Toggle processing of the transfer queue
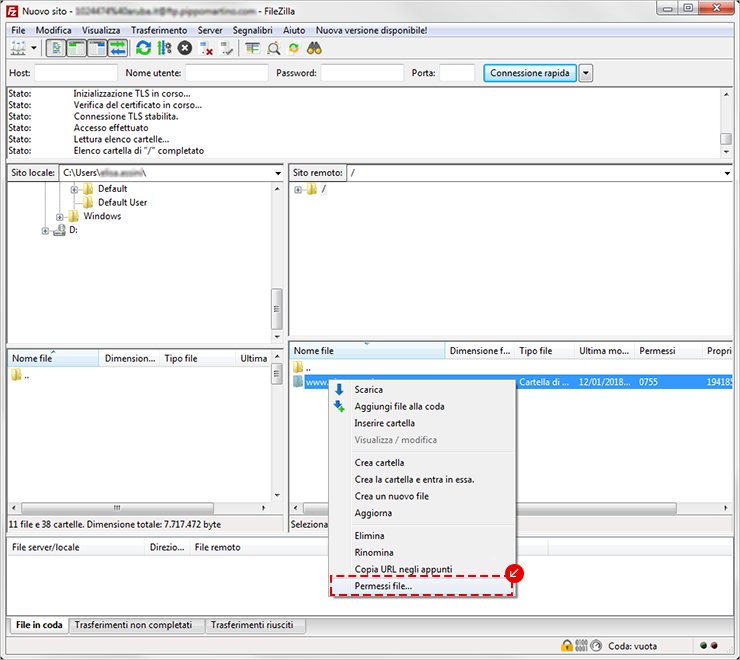 click(164, 48)
